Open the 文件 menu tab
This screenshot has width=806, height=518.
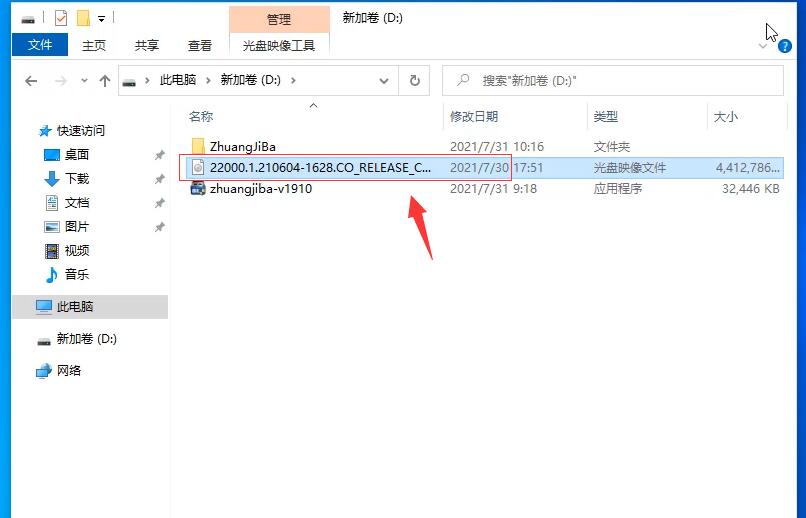40,45
